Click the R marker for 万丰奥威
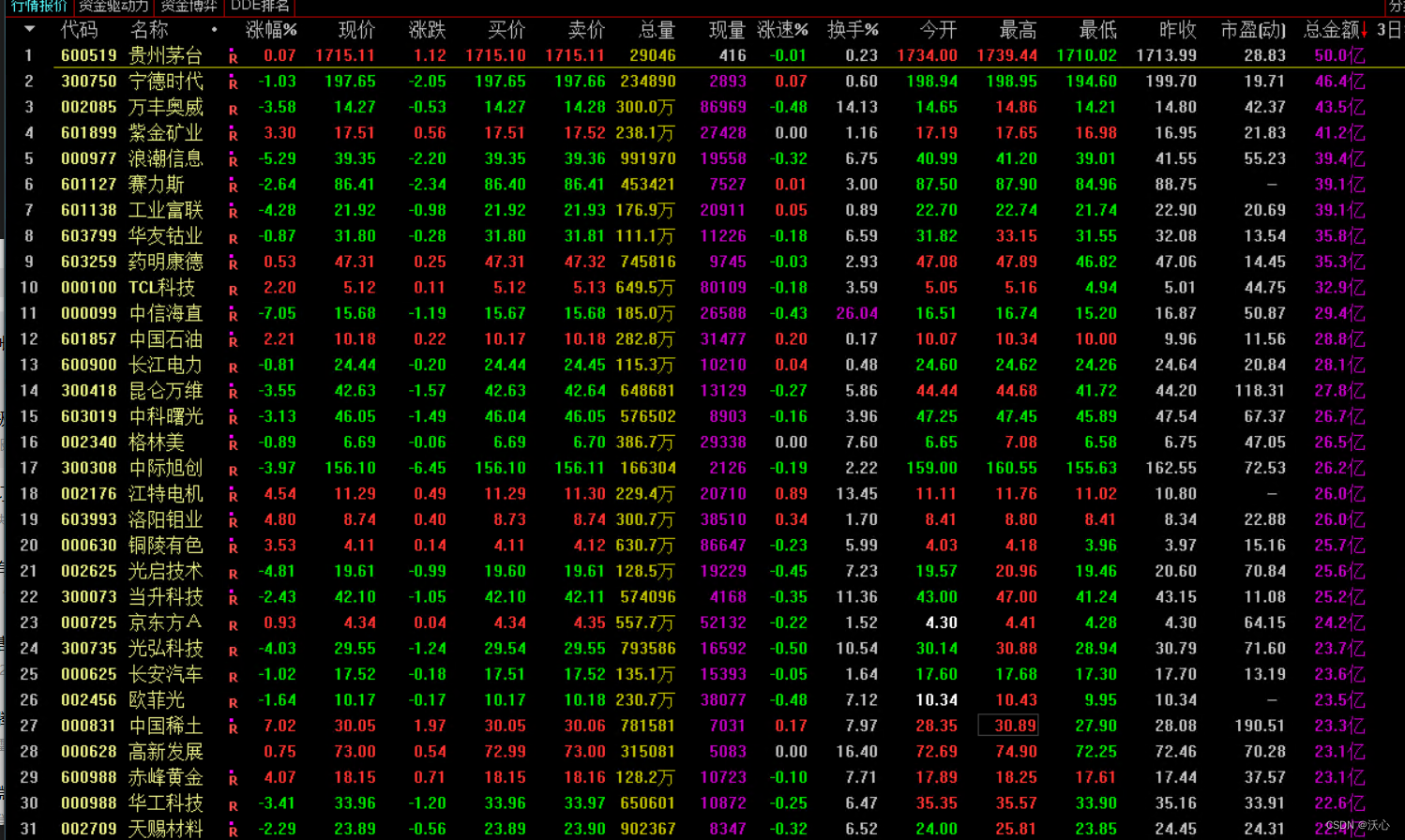The width and height of the screenshot is (1405, 840). [x=233, y=109]
